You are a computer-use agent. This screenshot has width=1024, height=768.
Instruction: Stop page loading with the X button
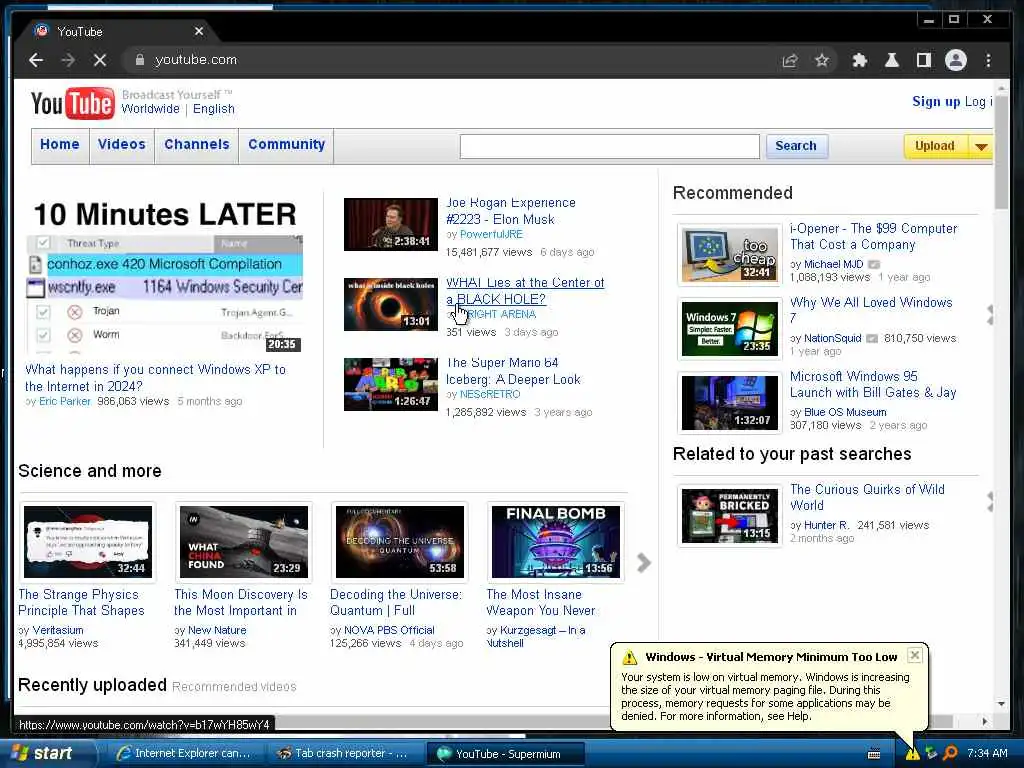pos(100,60)
